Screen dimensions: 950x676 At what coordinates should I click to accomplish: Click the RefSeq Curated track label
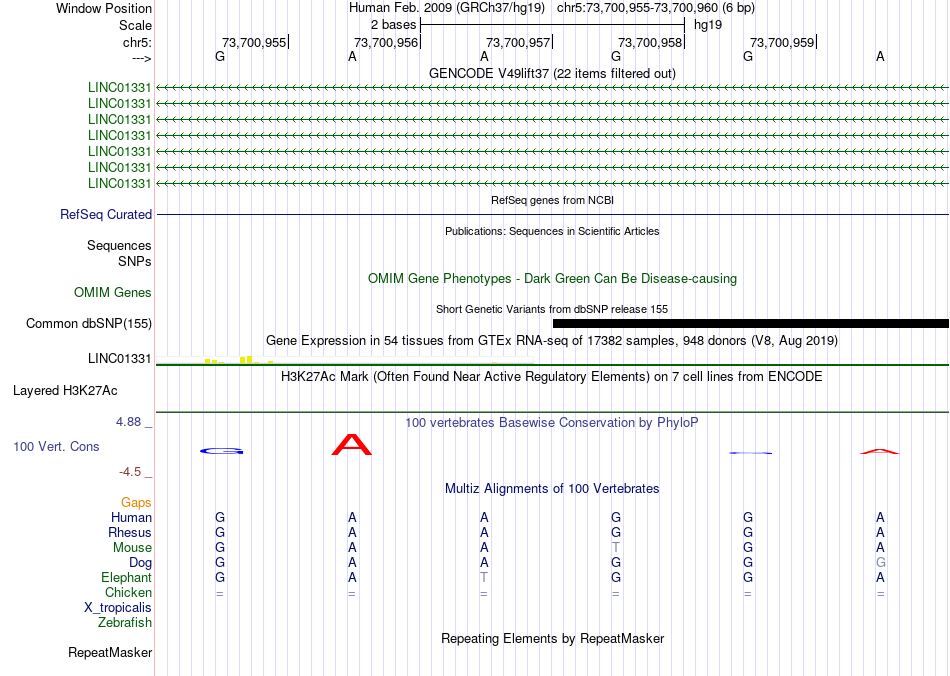pyautogui.click(x=106, y=214)
